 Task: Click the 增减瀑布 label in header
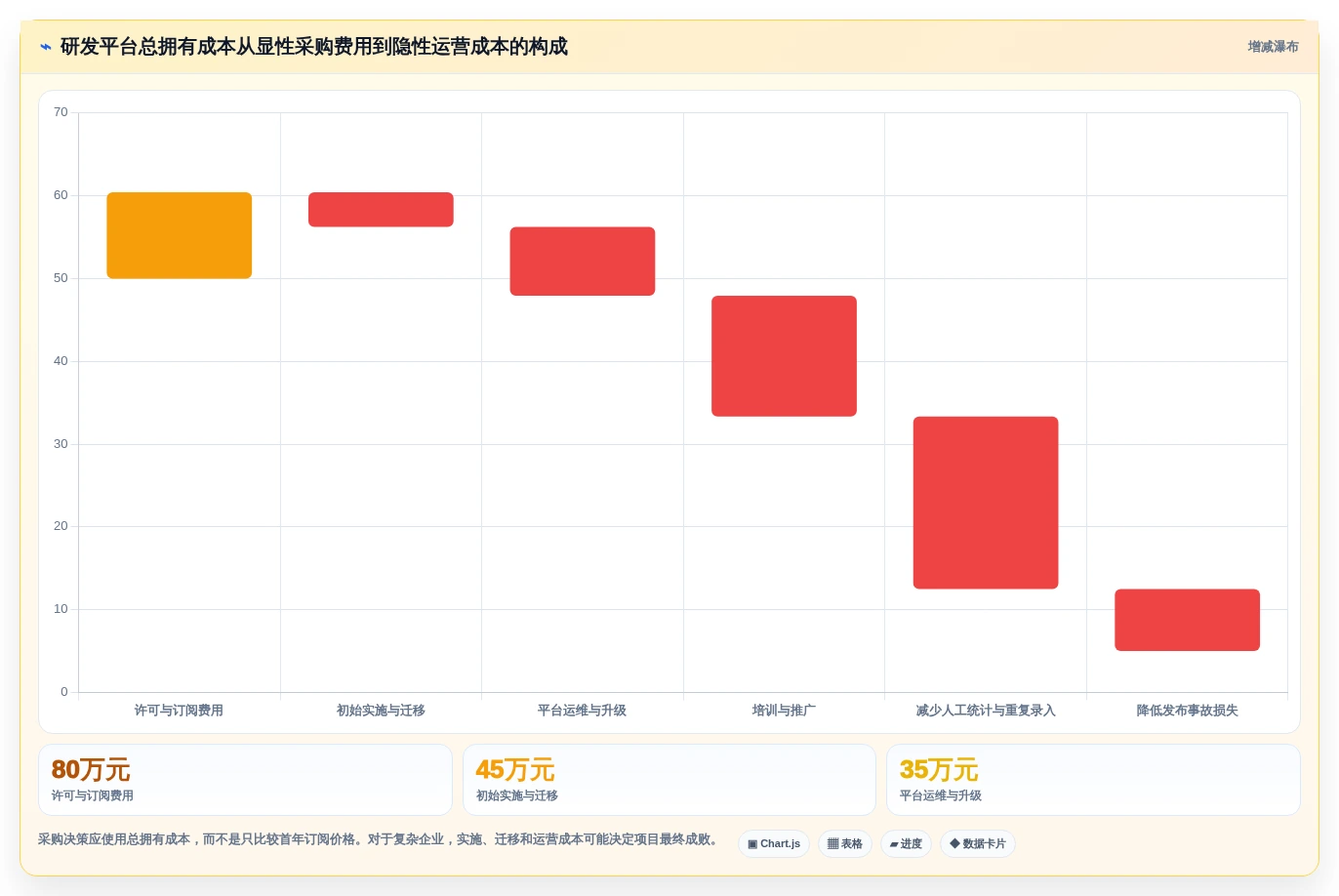(1273, 47)
